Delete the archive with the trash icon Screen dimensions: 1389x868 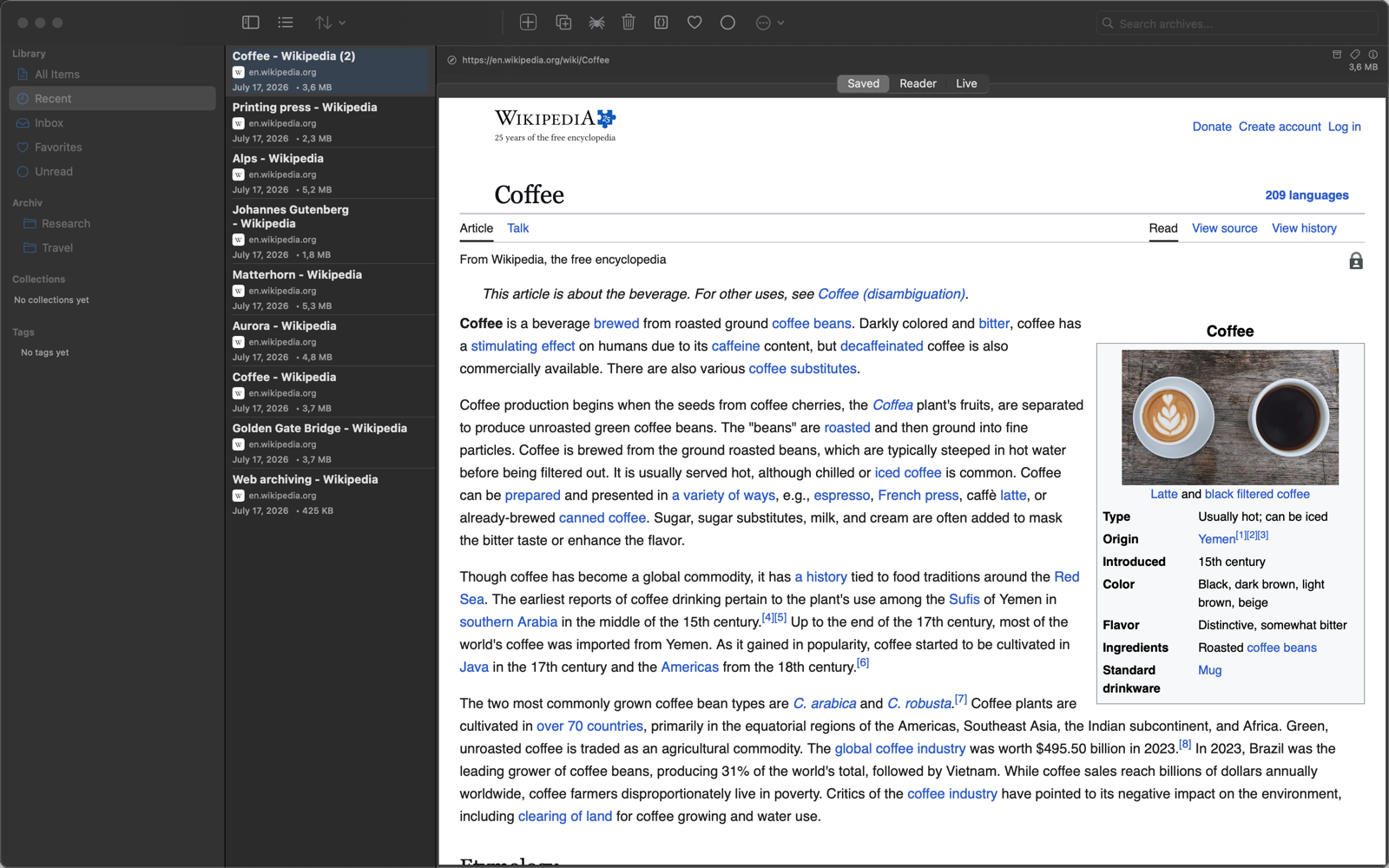click(x=629, y=23)
